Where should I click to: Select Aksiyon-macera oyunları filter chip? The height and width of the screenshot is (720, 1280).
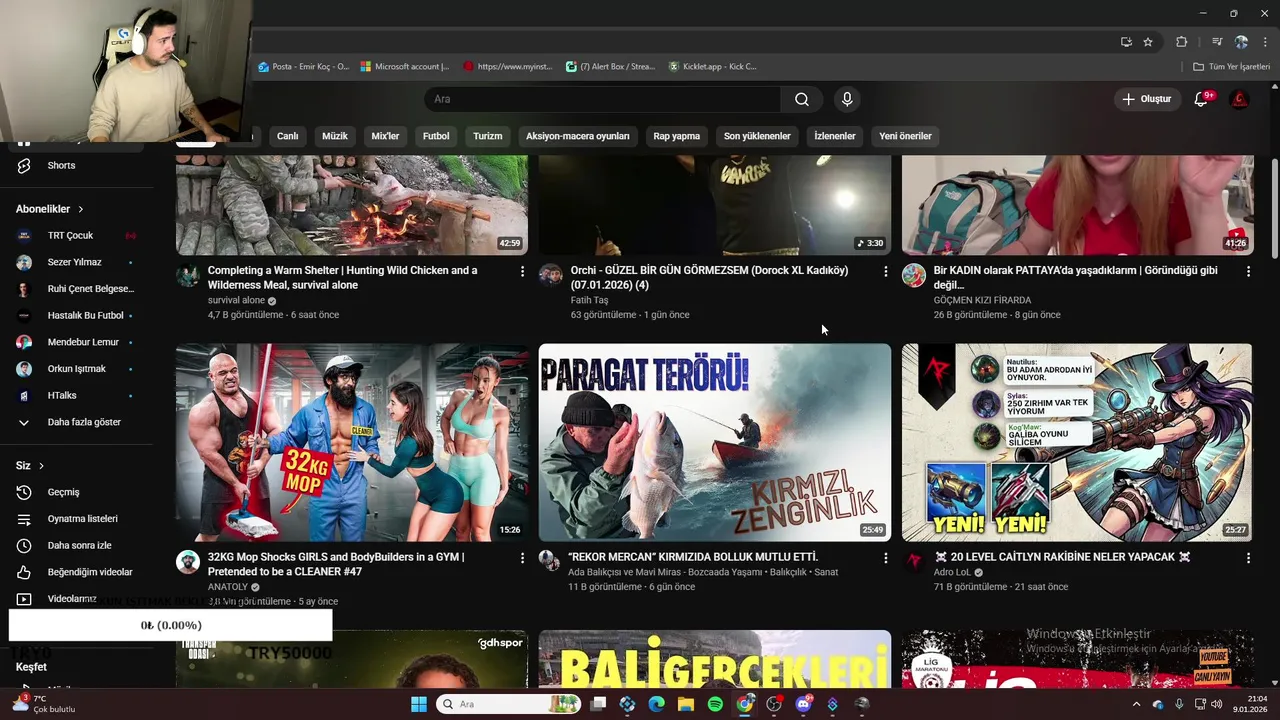[578, 136]
